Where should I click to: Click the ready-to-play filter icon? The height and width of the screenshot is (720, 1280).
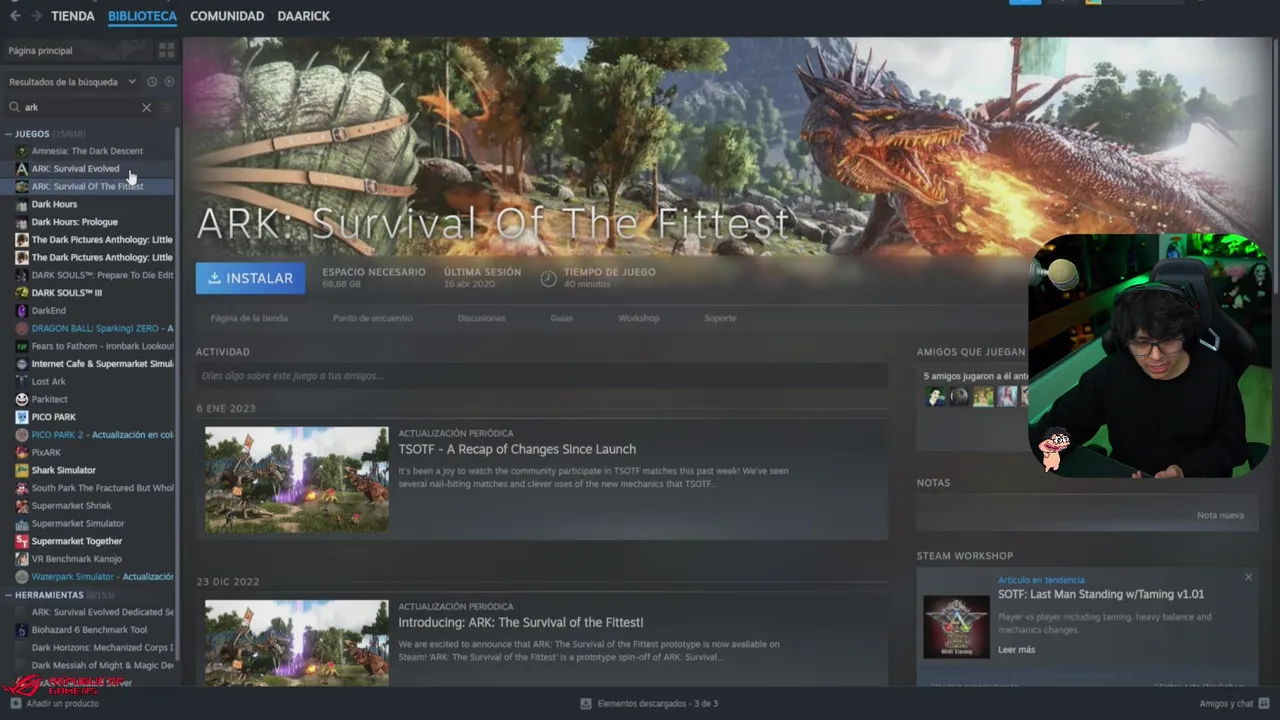pos(169,82)
